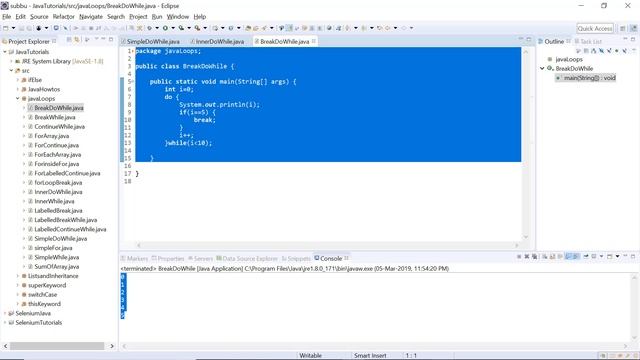Click the Debug launch toolbar icon
This screenshot has width=640, height=360.
point(149,28)
